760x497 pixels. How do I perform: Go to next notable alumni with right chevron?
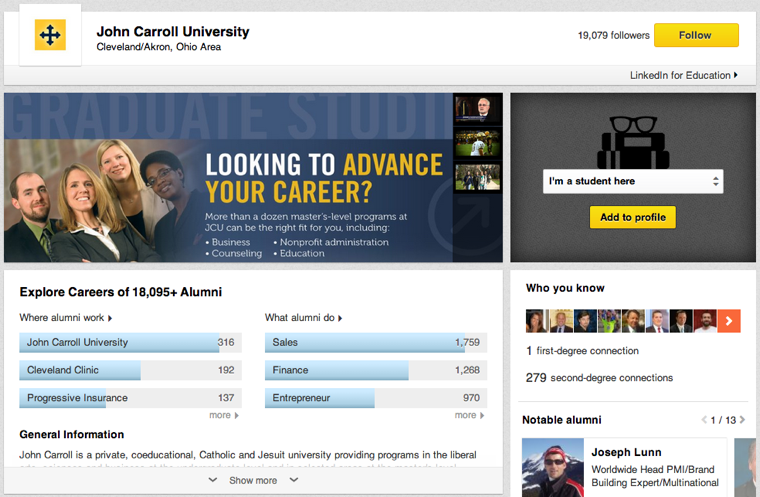tap(743, 420)
